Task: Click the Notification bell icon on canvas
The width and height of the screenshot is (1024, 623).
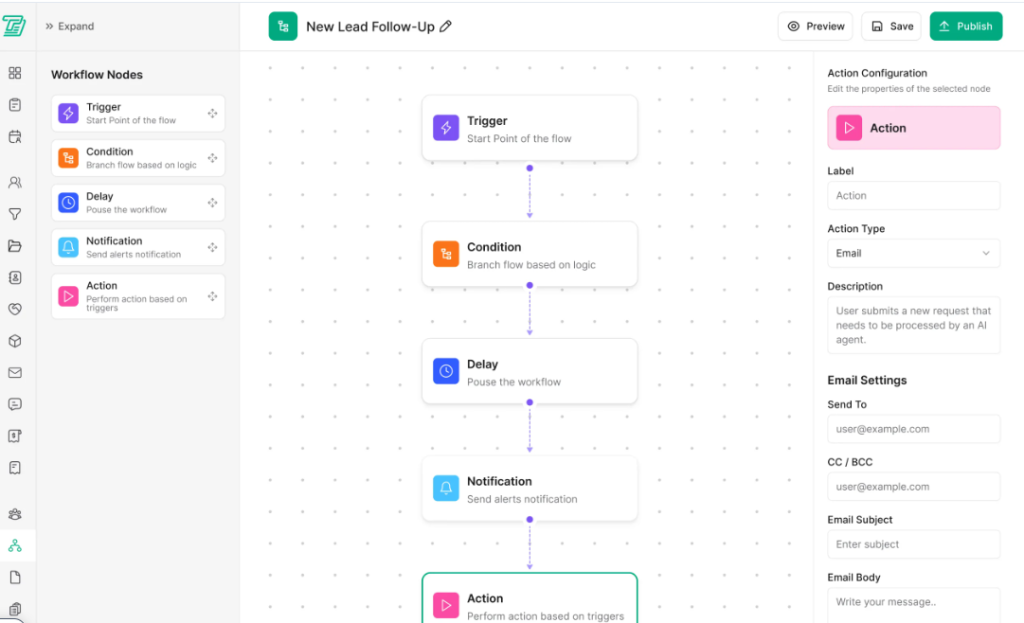Action: [446, 488]
